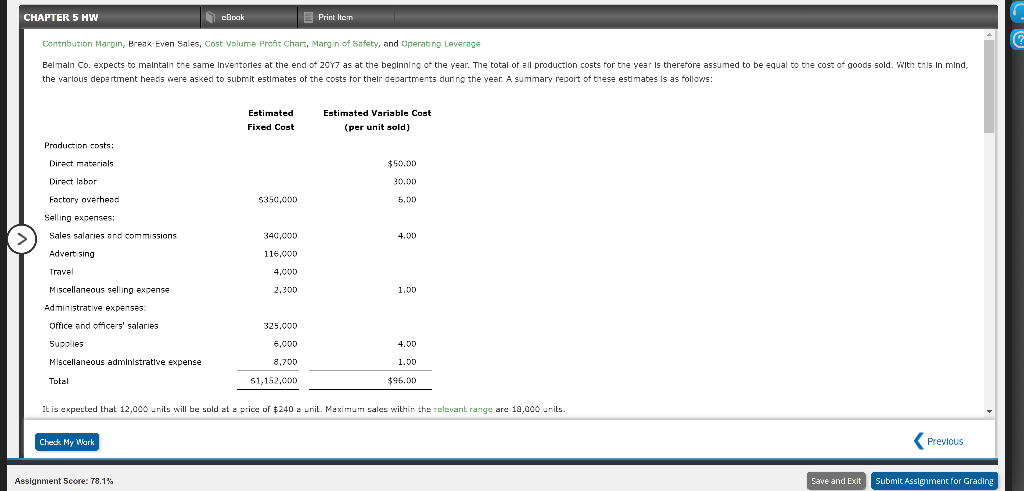
Task: Open the Margin of Safety link
Action: click(x=345, y=44)
